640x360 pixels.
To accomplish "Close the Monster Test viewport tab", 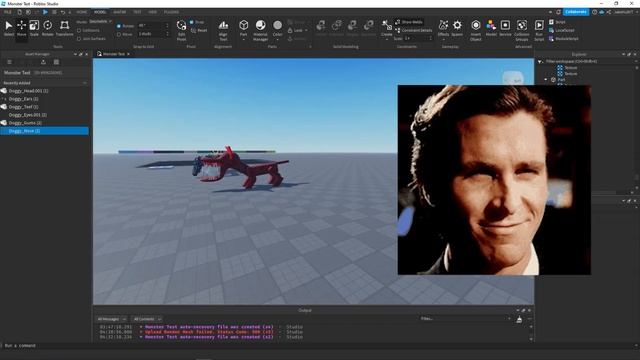I will click(x=128, y=54).
